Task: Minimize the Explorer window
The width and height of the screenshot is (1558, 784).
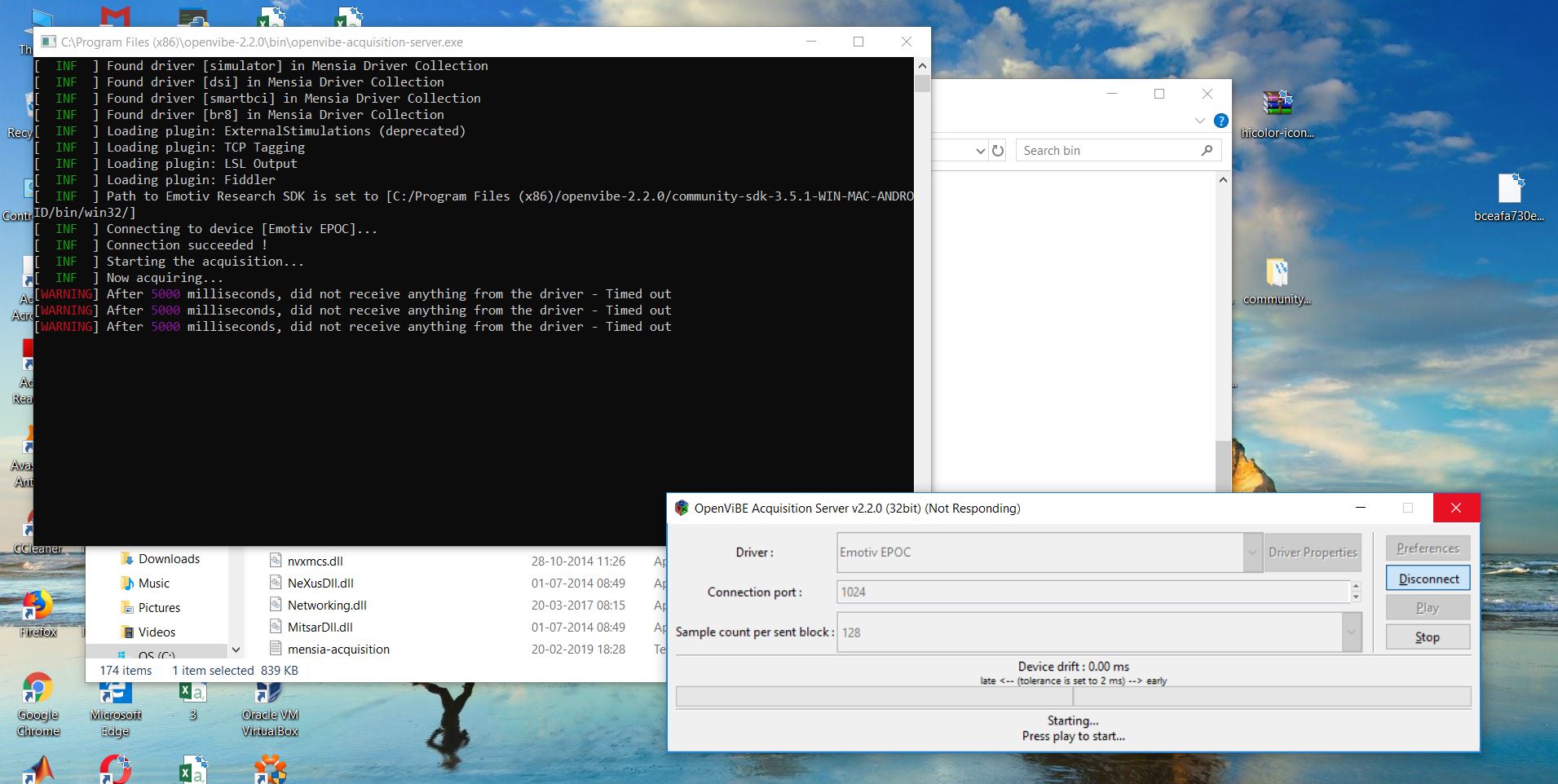Action: pyautogui.click(x=1112, y=94)
